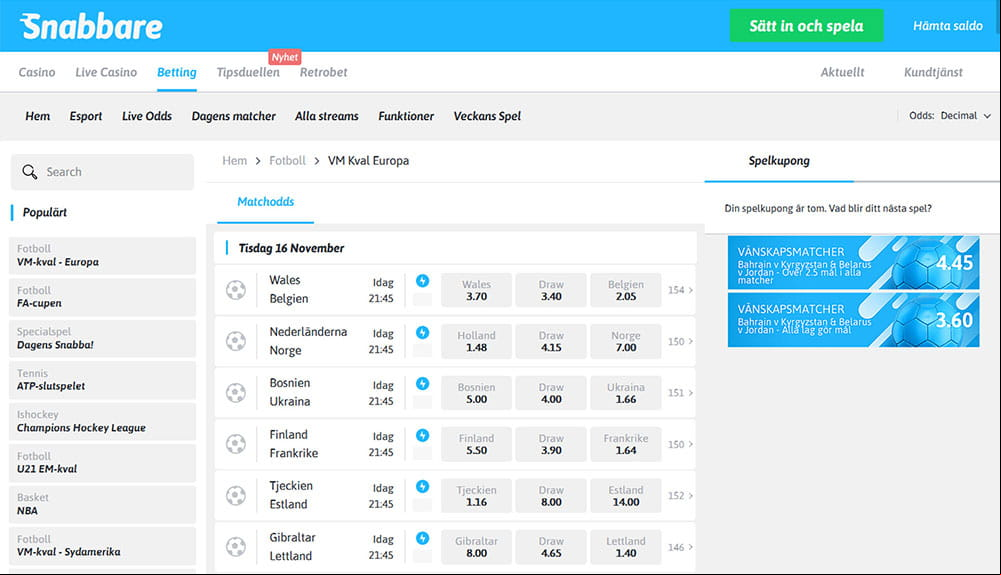
Task: Click football icon for Tjeckien Estland match
Action: [236, 495]
